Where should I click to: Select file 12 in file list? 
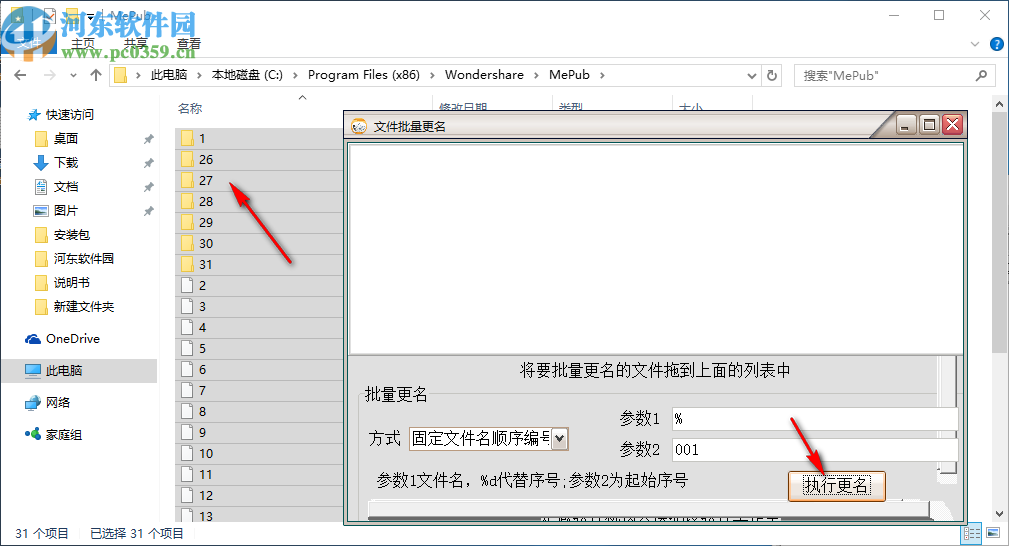click(x=259, y=496)
